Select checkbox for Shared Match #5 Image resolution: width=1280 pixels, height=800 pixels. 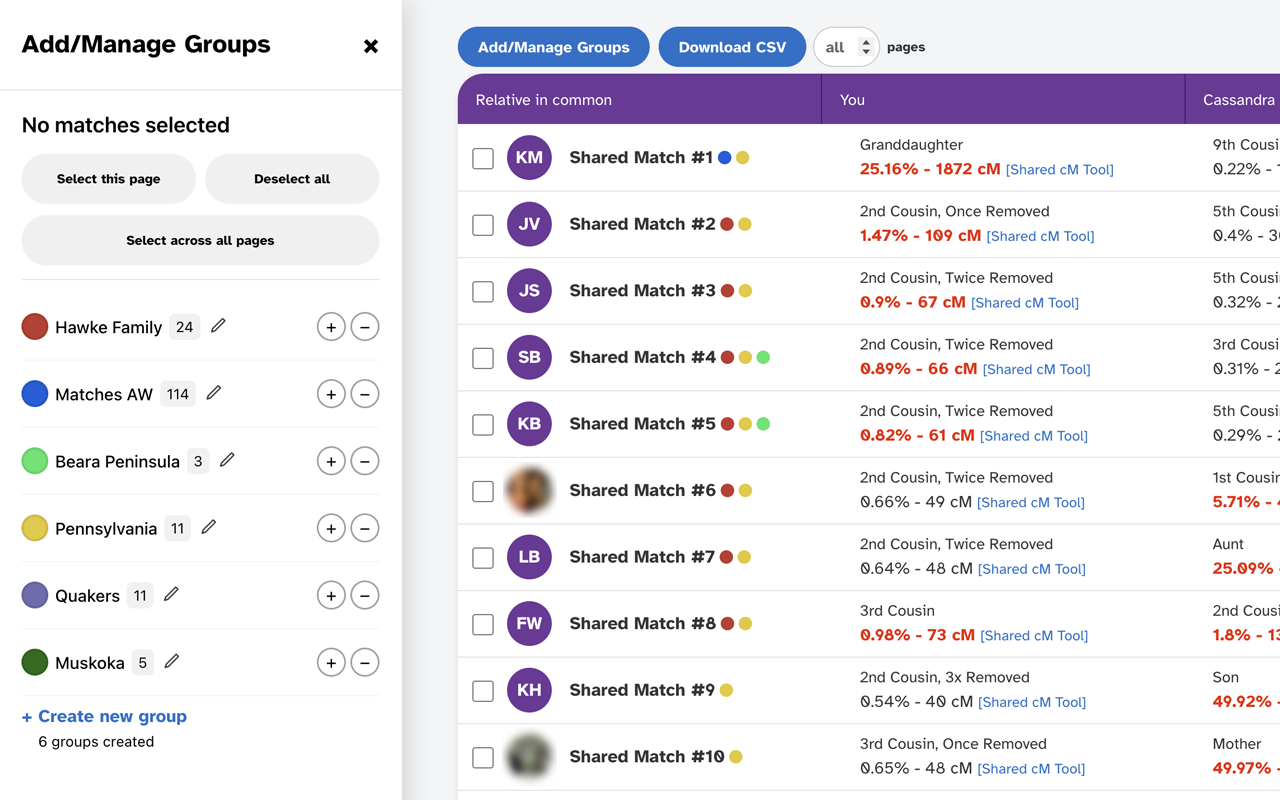[483, 425]
